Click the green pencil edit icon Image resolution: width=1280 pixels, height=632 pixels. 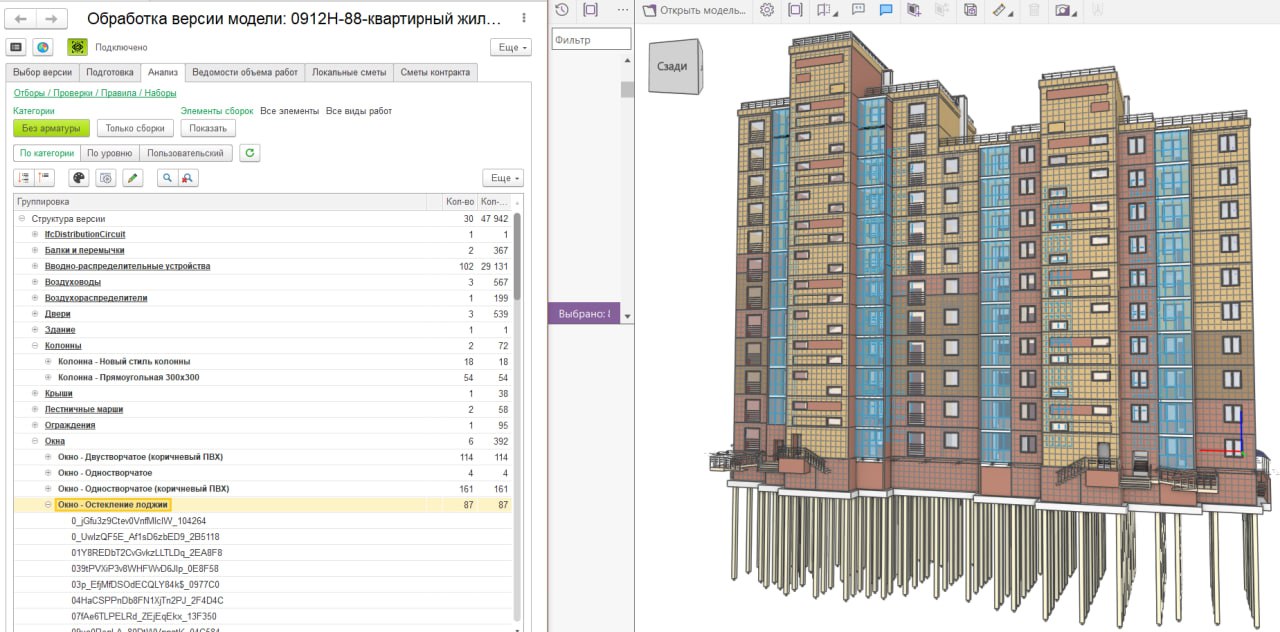point(133,178)
